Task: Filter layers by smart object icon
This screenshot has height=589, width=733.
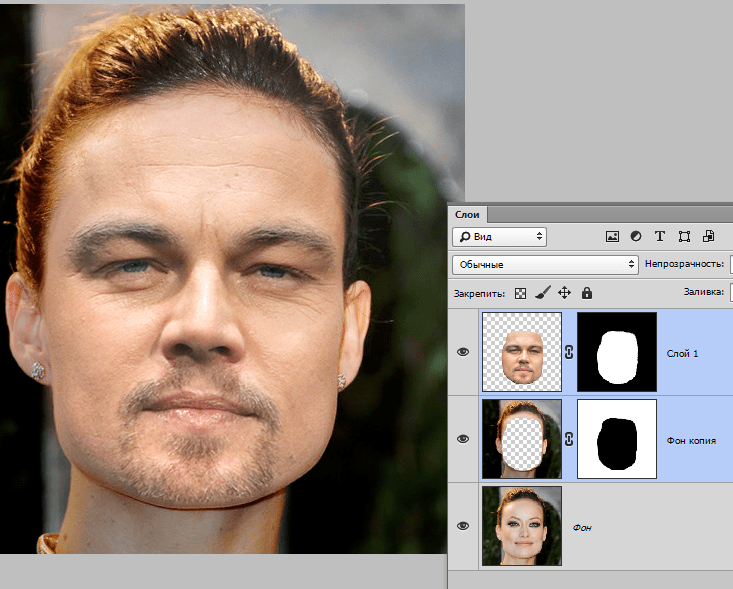Action: point(708,237)
